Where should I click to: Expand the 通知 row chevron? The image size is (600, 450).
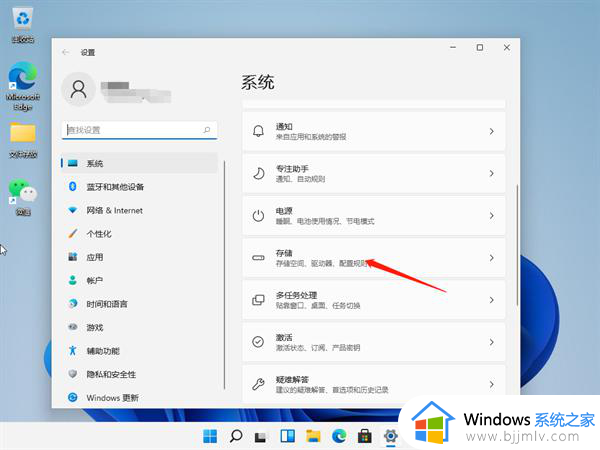click(492, 131)
